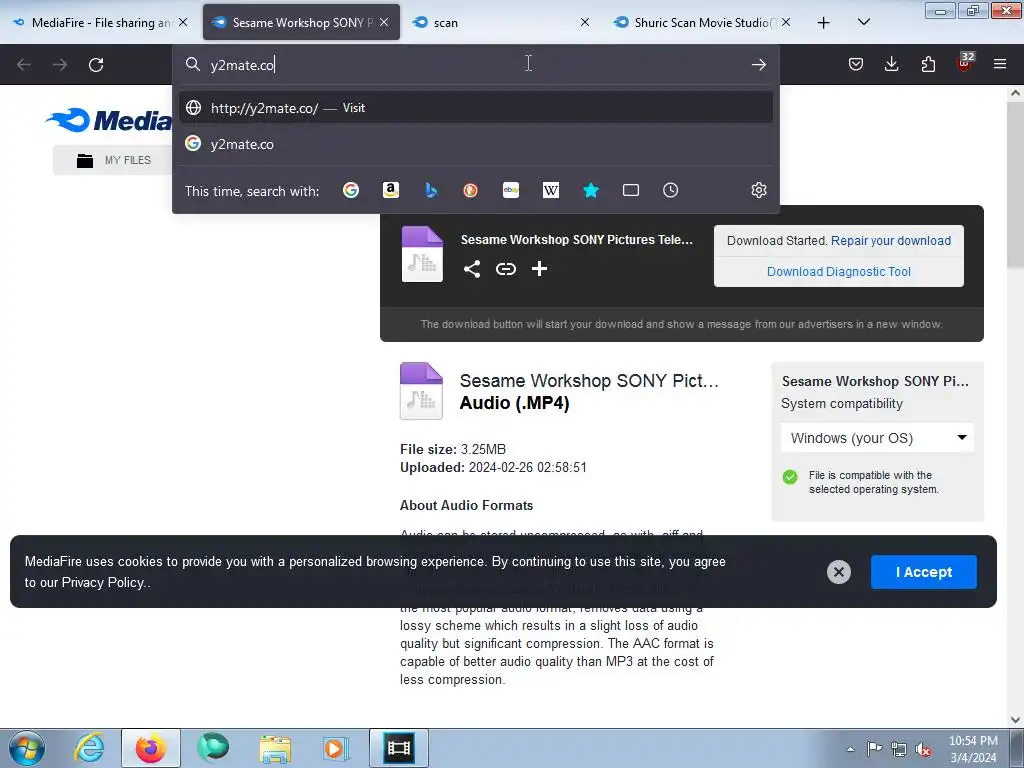Open Download Diagnostic Tool link
This screenshot has width=1024, height=768.
(x=839, y=272)
